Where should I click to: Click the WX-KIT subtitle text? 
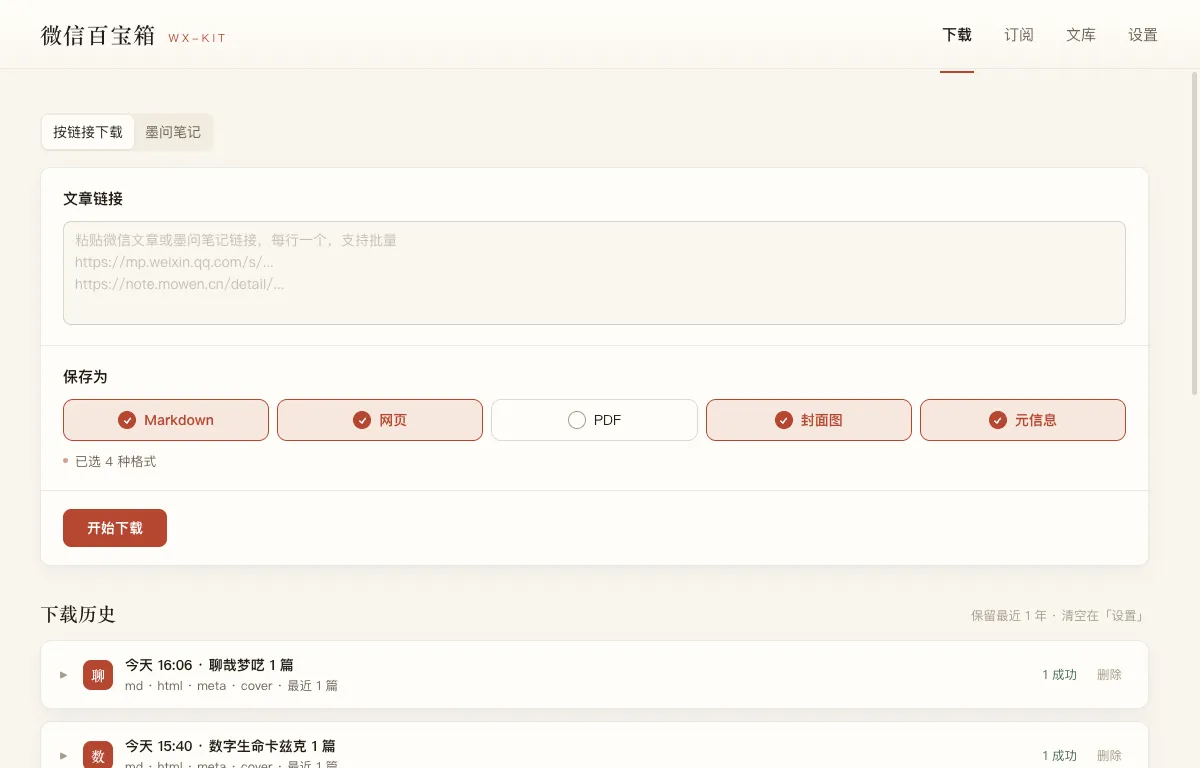pos(197,38)
